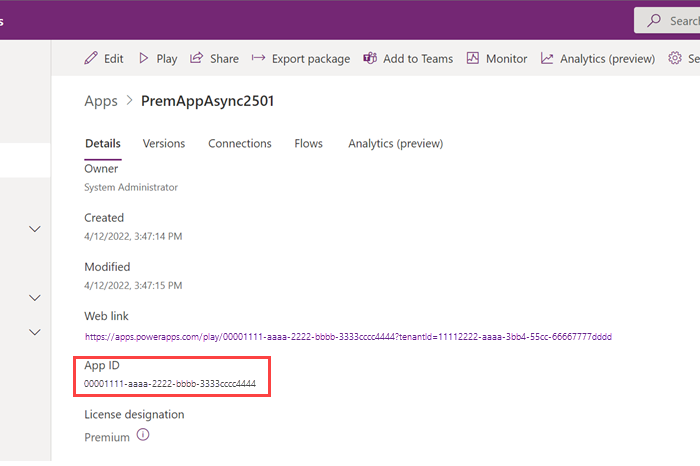This screenshot has width=700, height=466.
Task: Expand the first sidebar chevron
Action: (35, 229)
